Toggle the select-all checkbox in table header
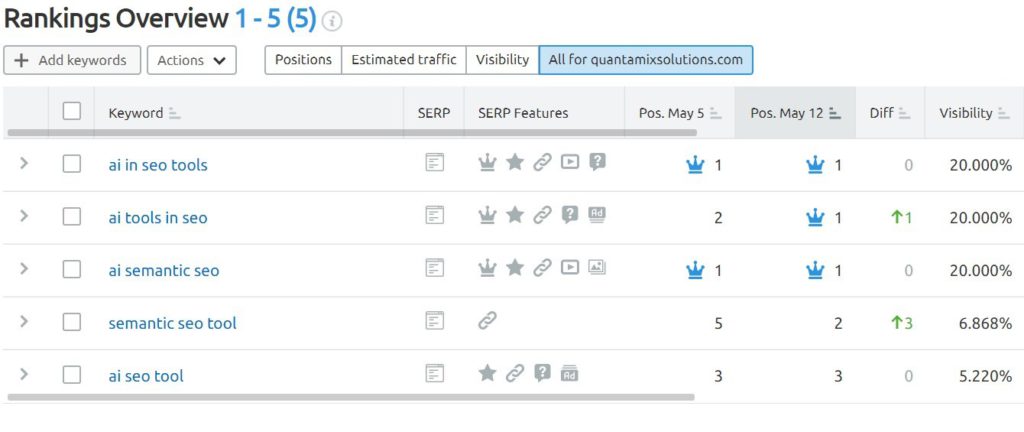 [72, 111]
